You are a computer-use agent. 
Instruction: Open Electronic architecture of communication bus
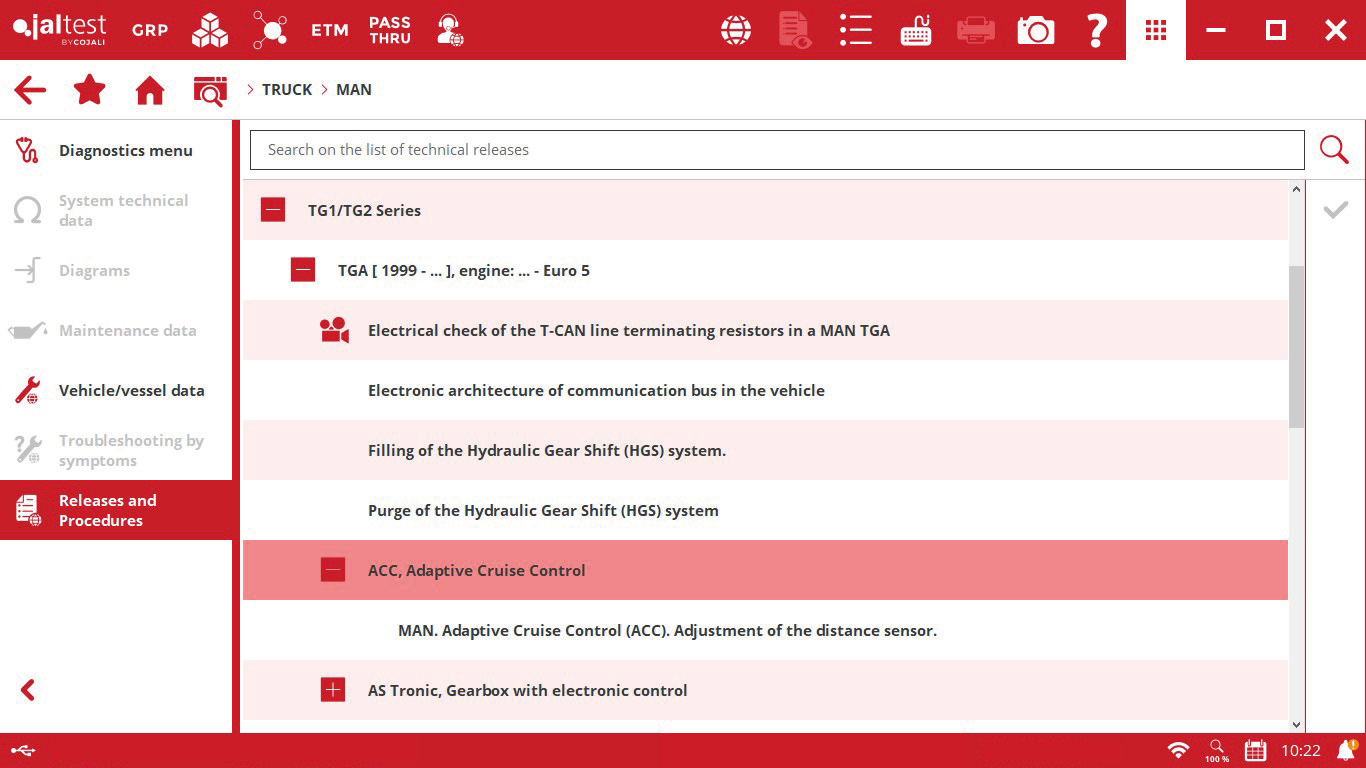point(765,390)
